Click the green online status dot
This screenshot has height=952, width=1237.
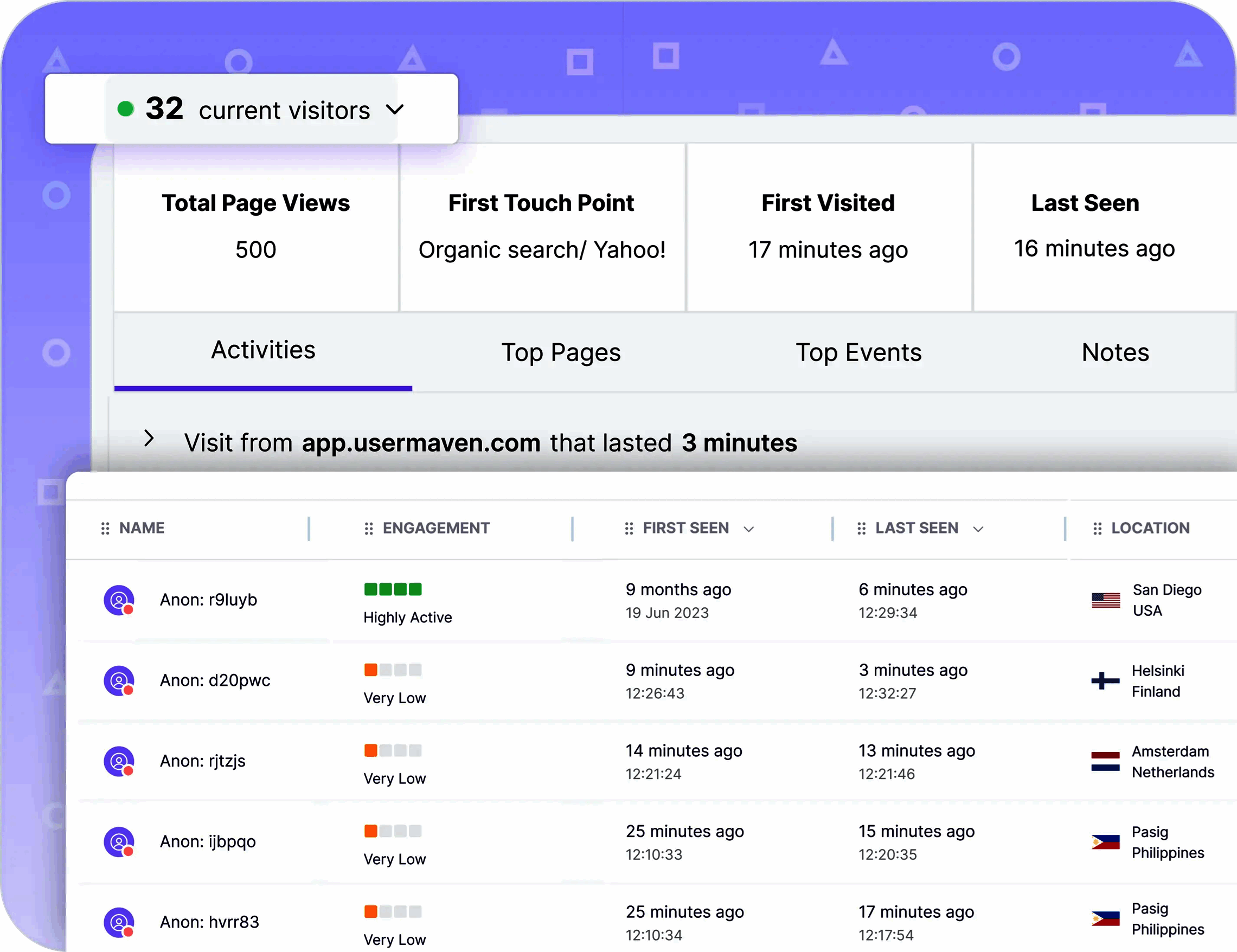tap(125, 109)
